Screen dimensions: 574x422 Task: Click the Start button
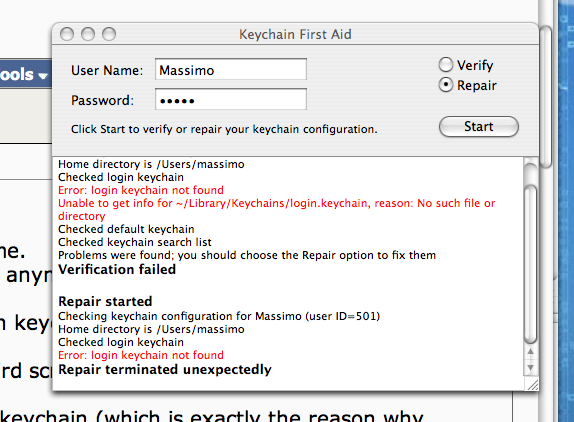pos(478,127)
